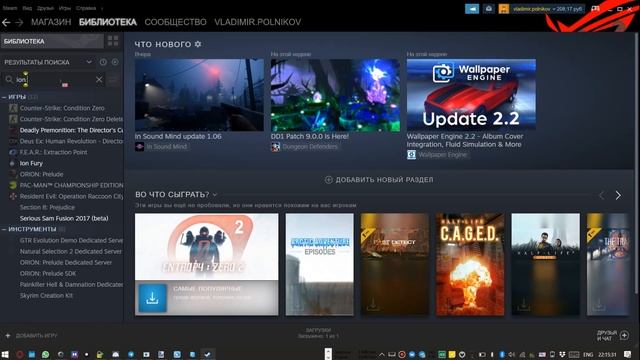Click Entropy: Zero 2 download button

152,298
